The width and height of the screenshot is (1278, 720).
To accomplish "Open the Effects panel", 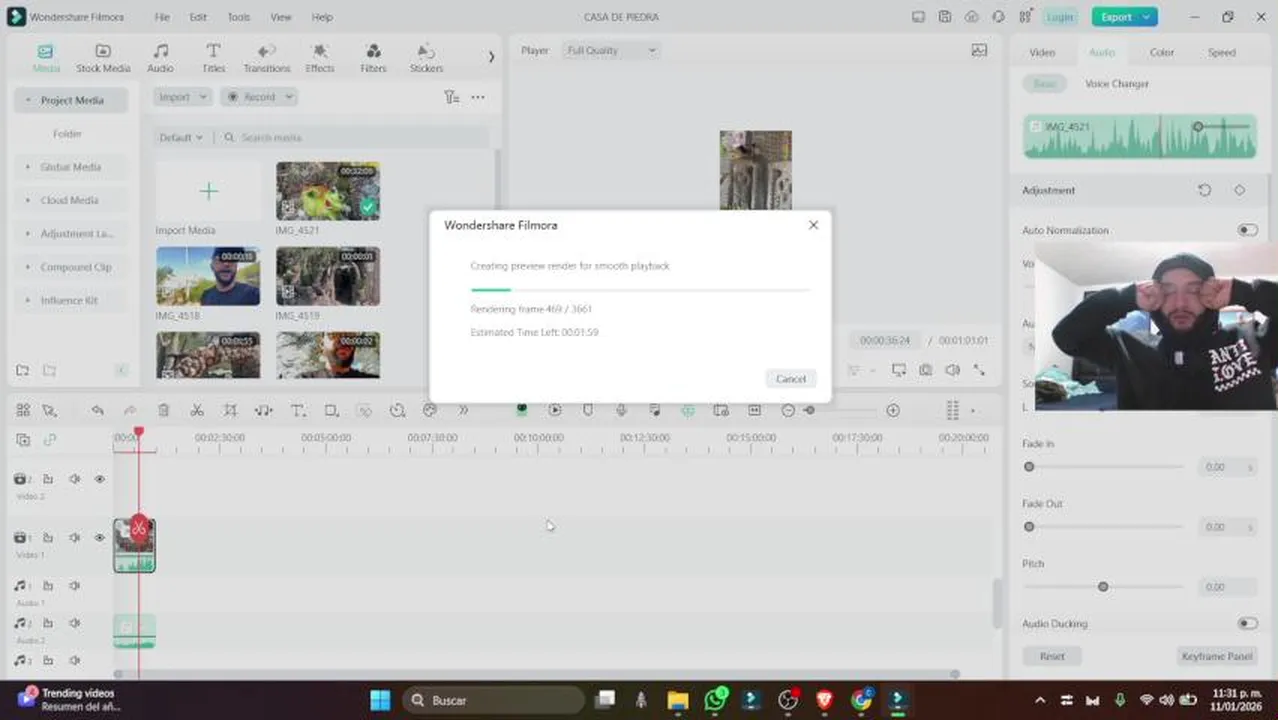I will click(x=320, y=59).
